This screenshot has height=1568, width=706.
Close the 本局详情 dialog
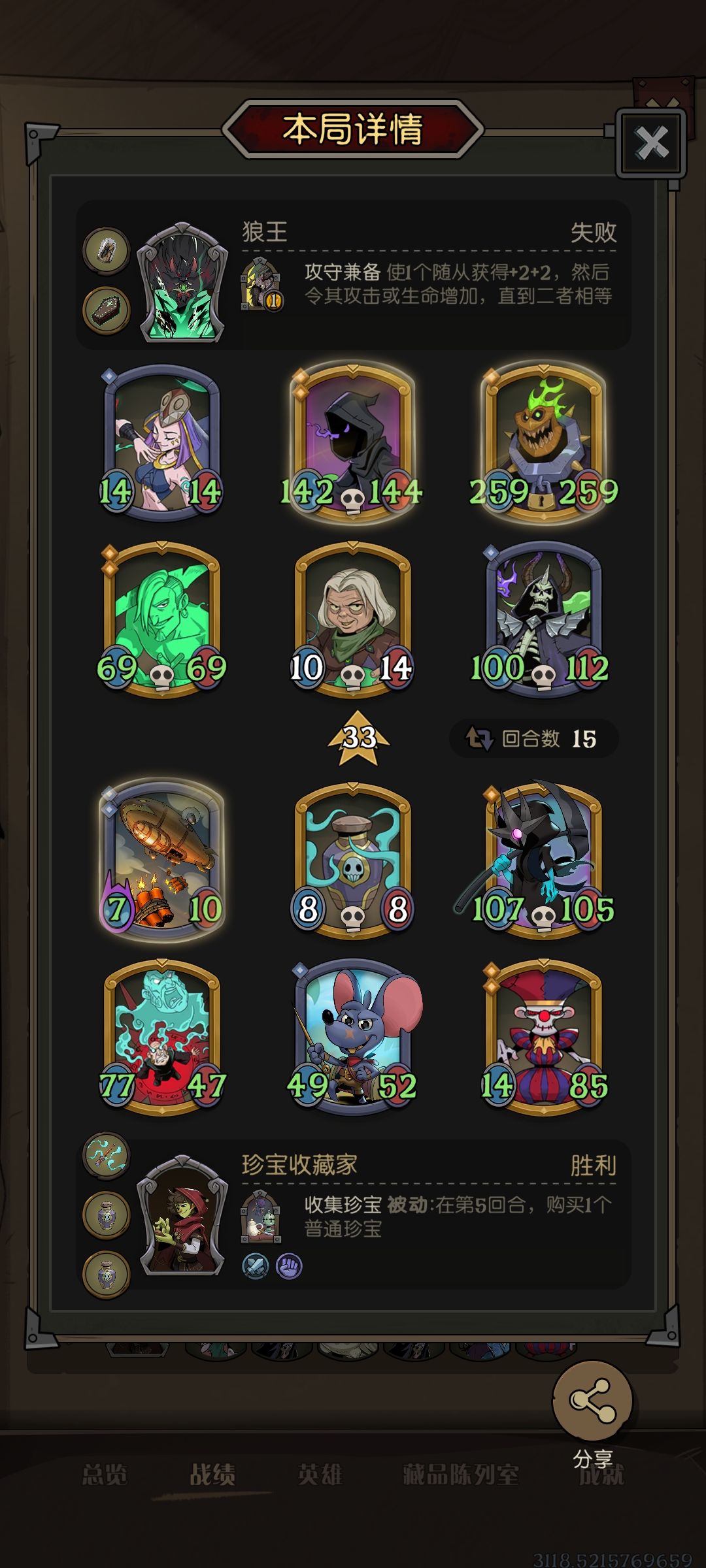651,143
